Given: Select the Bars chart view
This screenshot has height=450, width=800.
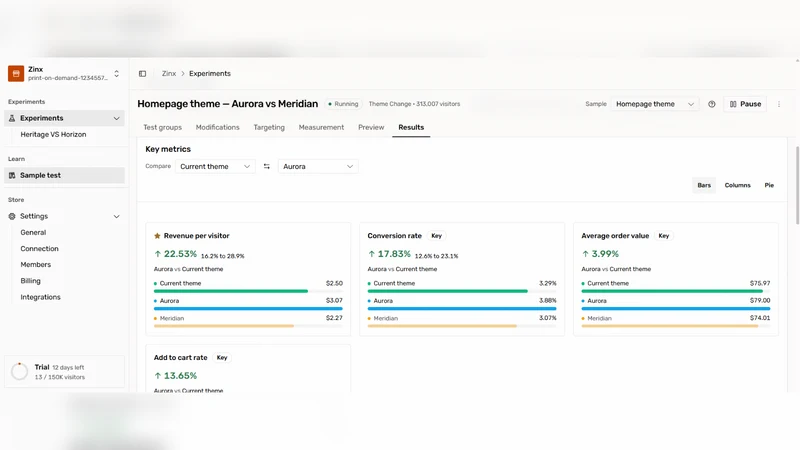Looking at the screenshot, I should coord(704,185).
